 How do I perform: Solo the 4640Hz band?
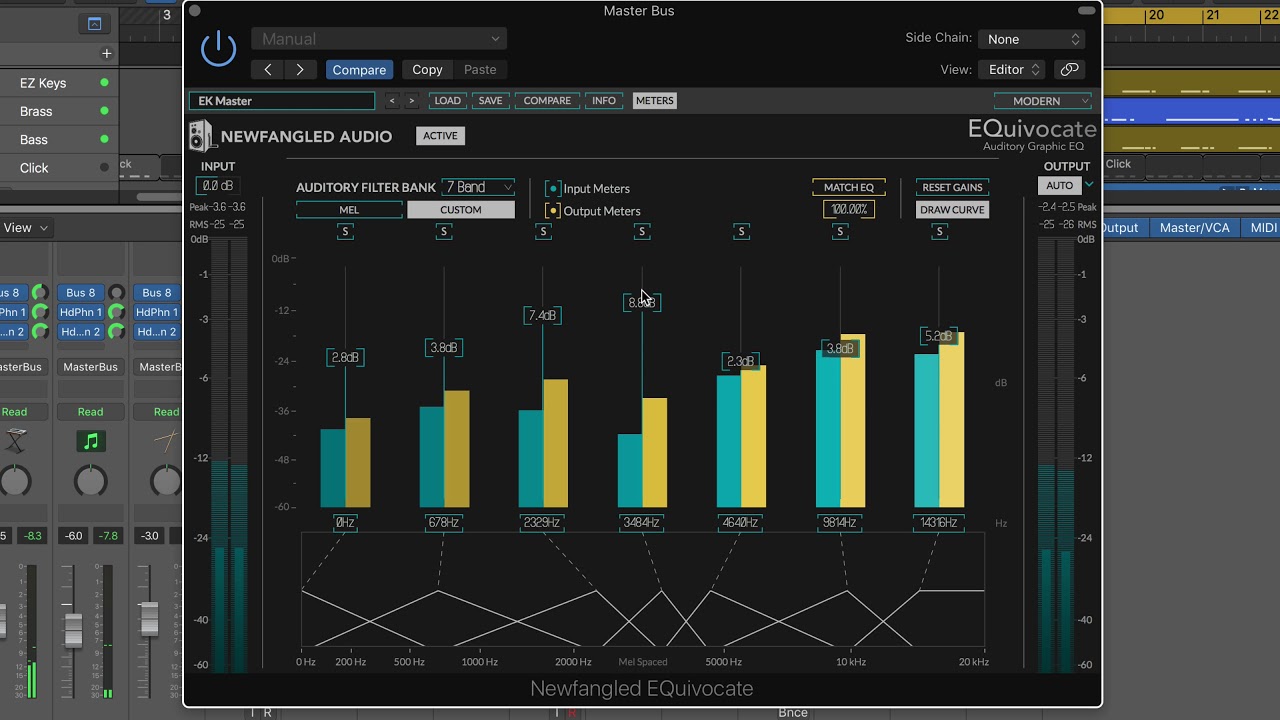741,231
